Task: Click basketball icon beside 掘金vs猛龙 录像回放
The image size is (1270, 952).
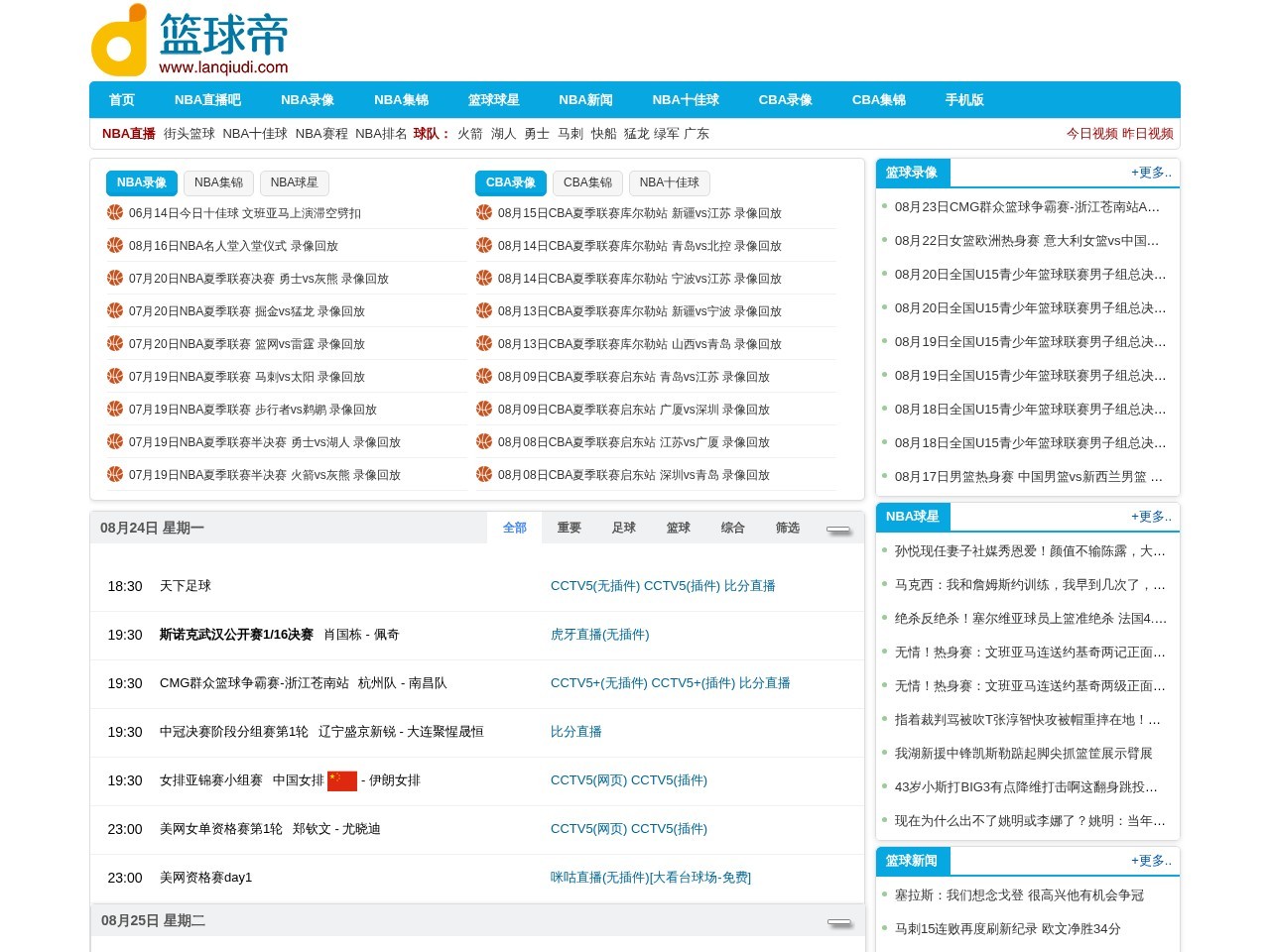Action: pos(115,310)
